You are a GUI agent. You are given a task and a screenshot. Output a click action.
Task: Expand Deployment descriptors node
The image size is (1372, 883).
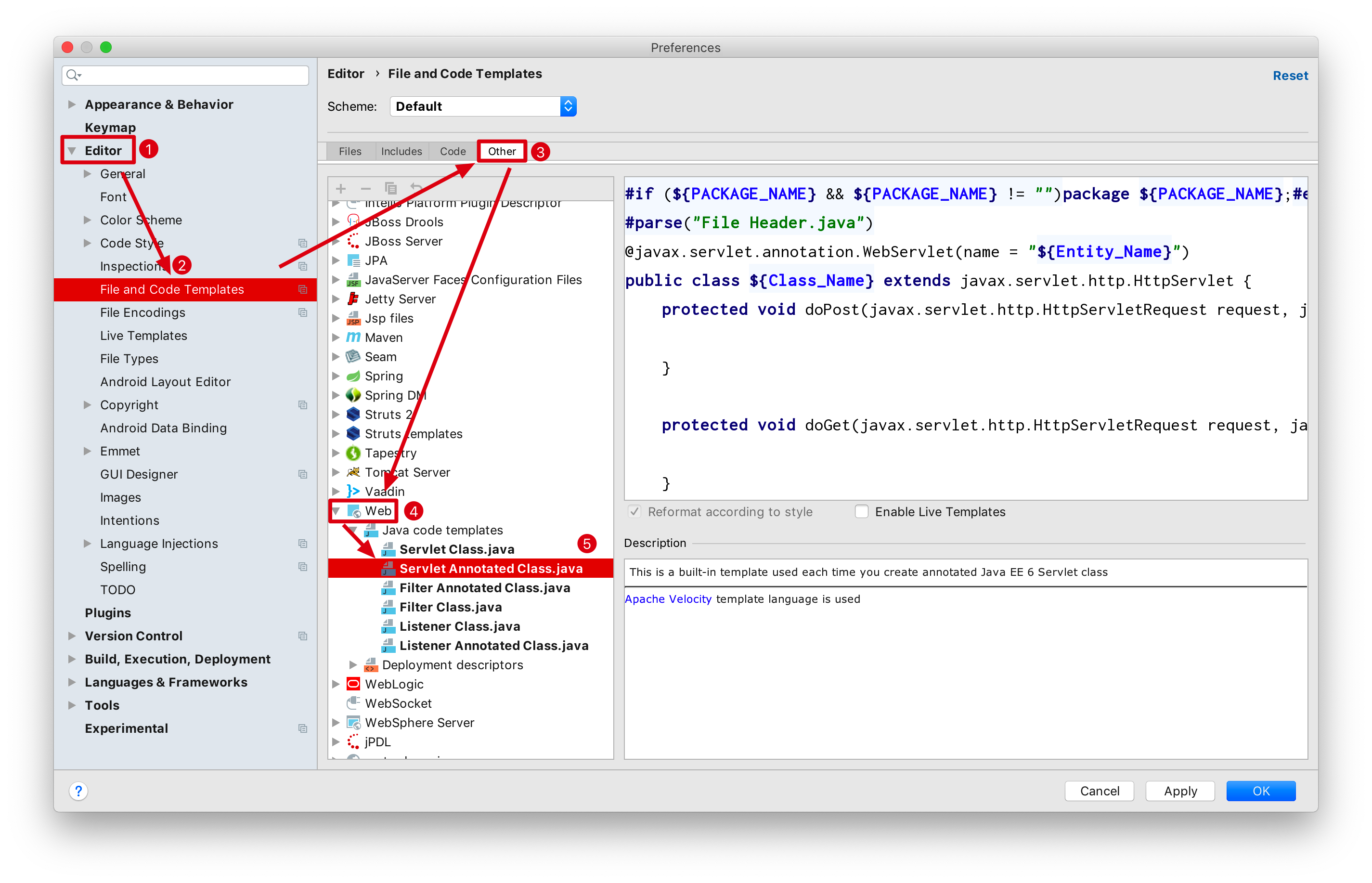pos(353,665)
